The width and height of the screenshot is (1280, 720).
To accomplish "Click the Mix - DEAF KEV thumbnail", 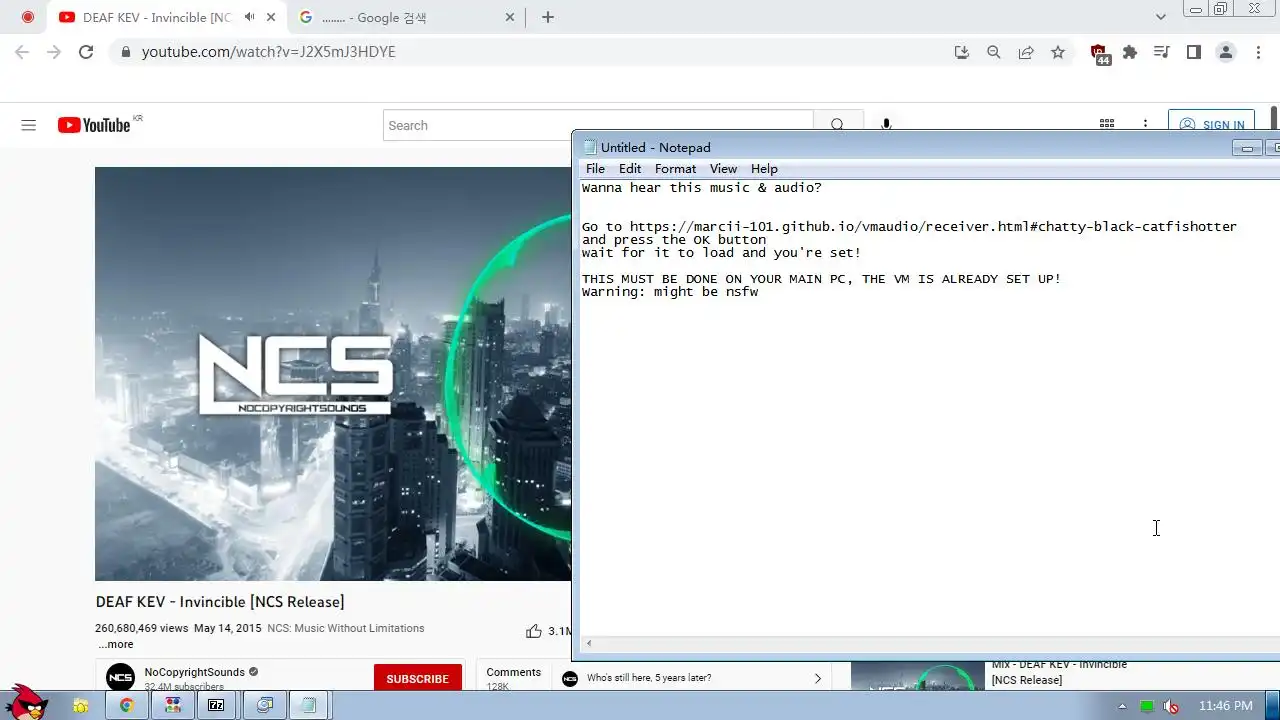I will tap(917, 675).
